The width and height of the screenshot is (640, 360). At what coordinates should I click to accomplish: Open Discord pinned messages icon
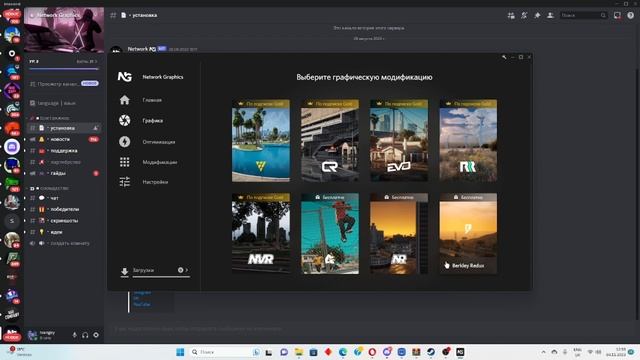537,16
